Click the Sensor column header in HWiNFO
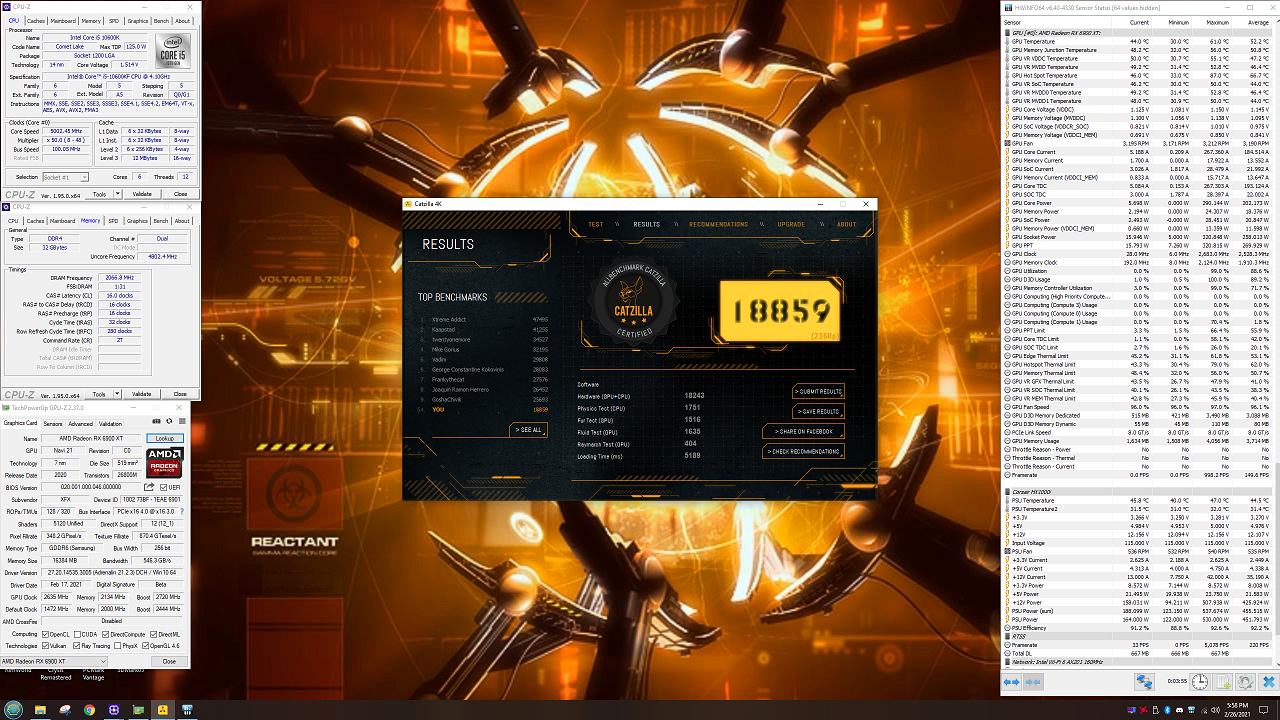The height and width of the screenshot is (720, 1280). click(1013, 21)
